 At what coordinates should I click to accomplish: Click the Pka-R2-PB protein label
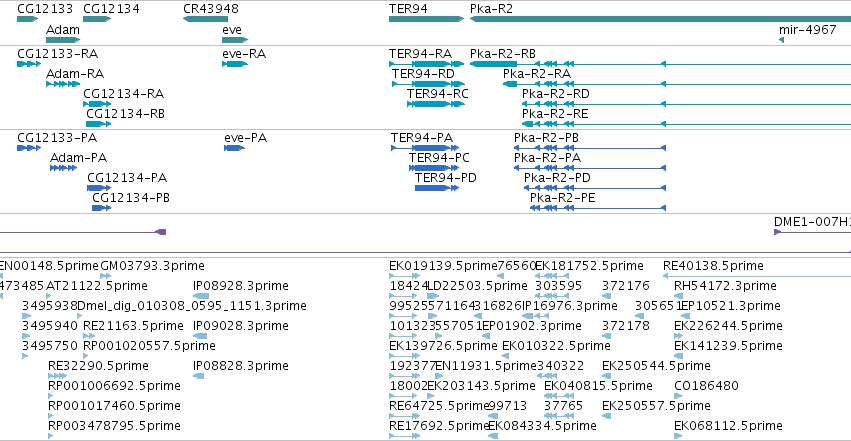pos(547,138)
